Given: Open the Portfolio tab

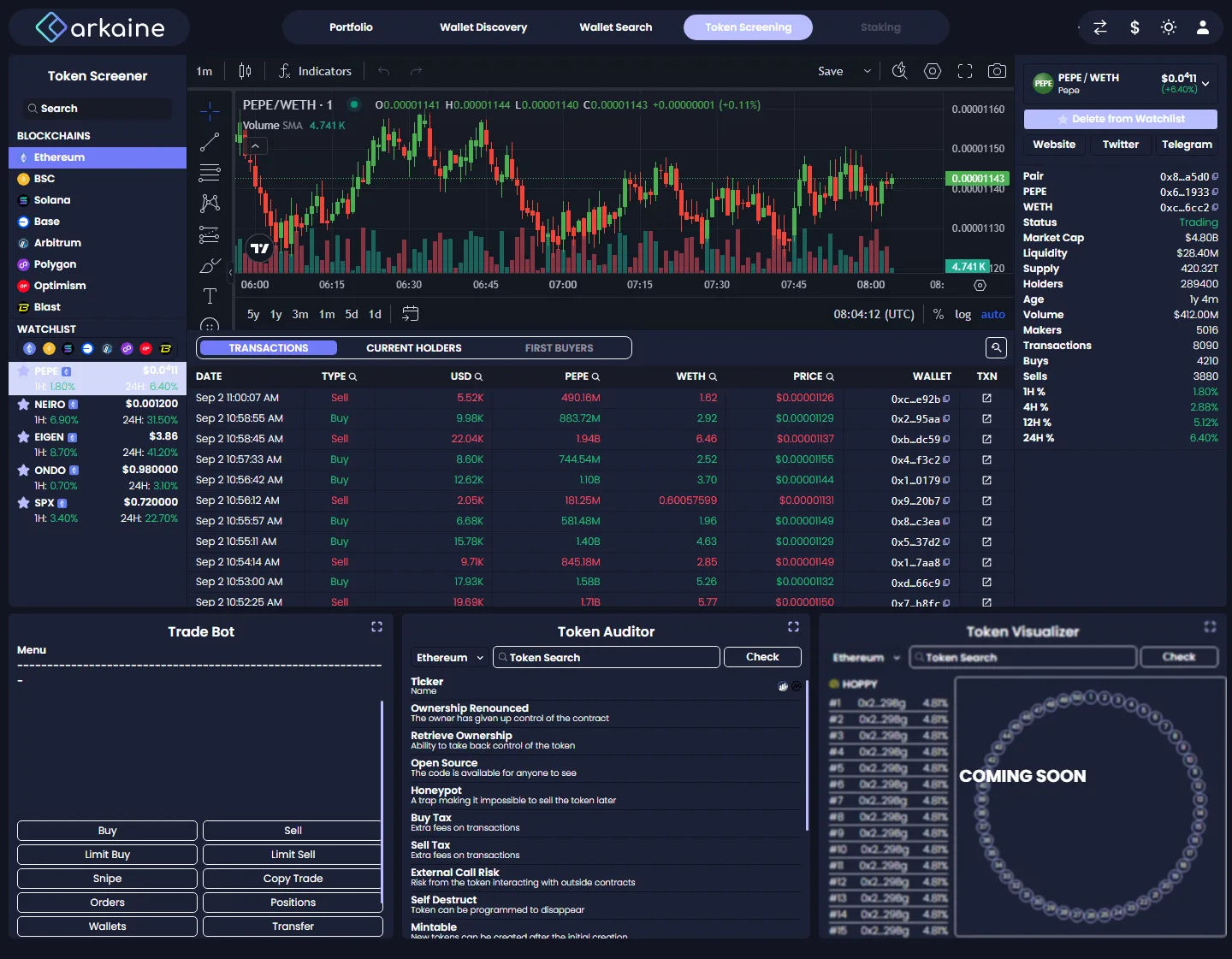Looking at the screenshot, I should point(351,27).
